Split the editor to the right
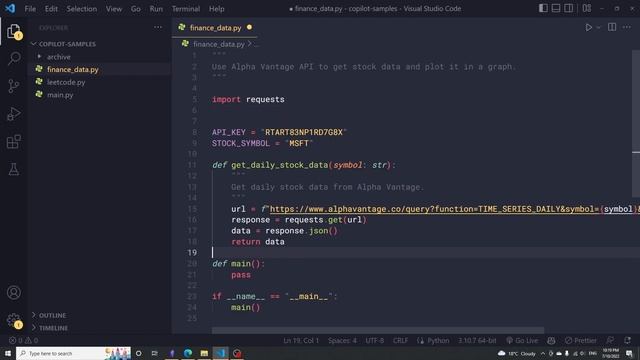This screenshot has width=640, height=360. tap(612, 27)
